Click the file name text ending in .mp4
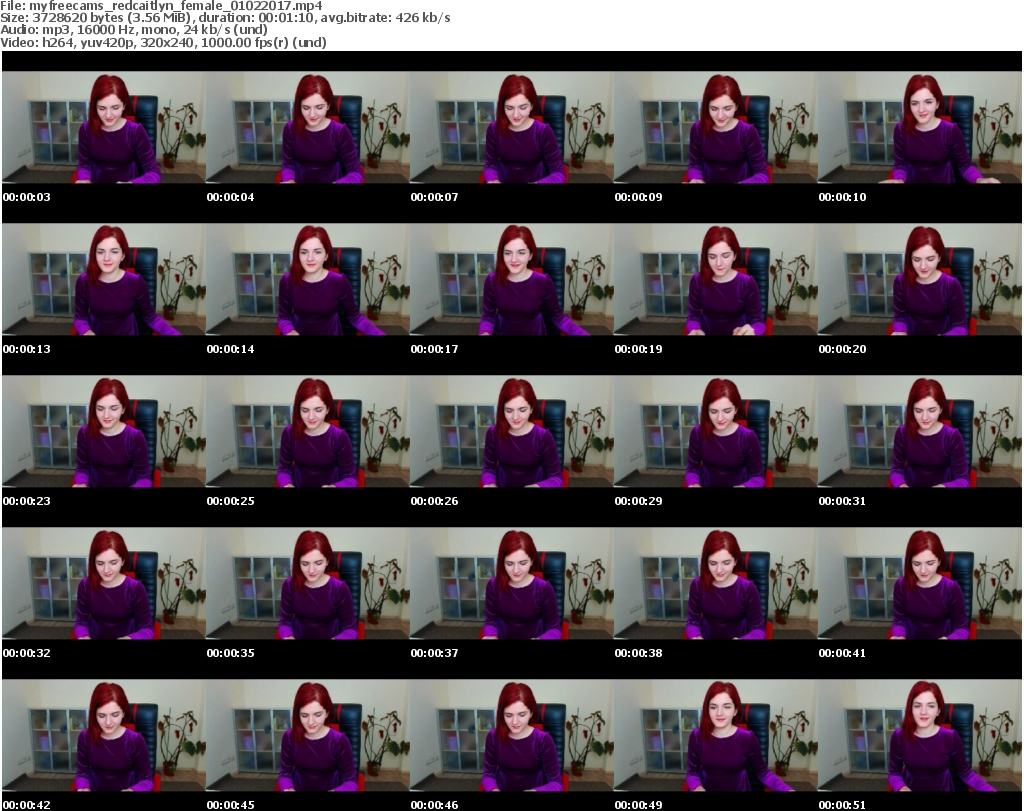 176,6
